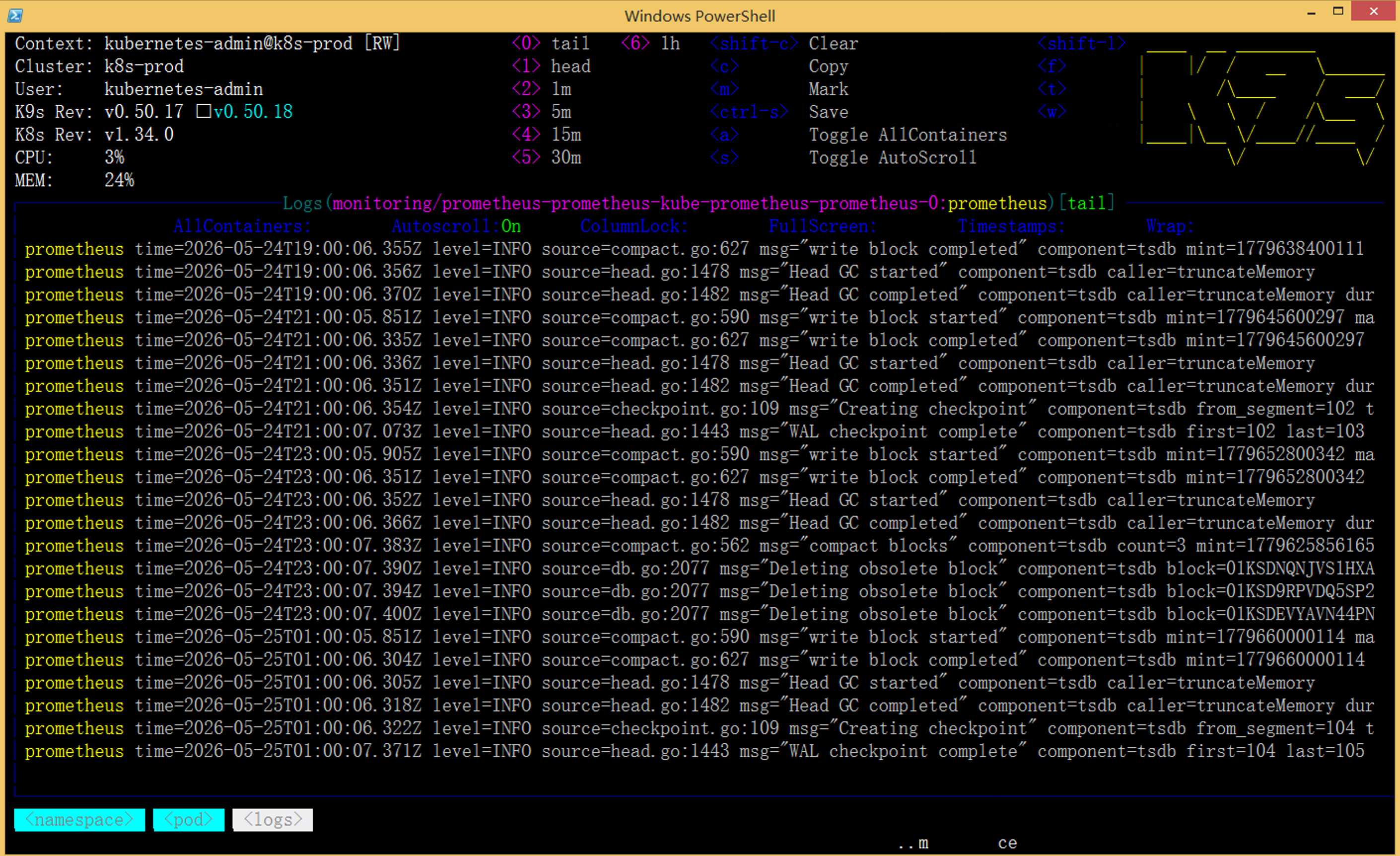Click the AllContainers indicator
The height and width of the screenshot is (856, 1400).
243,226
